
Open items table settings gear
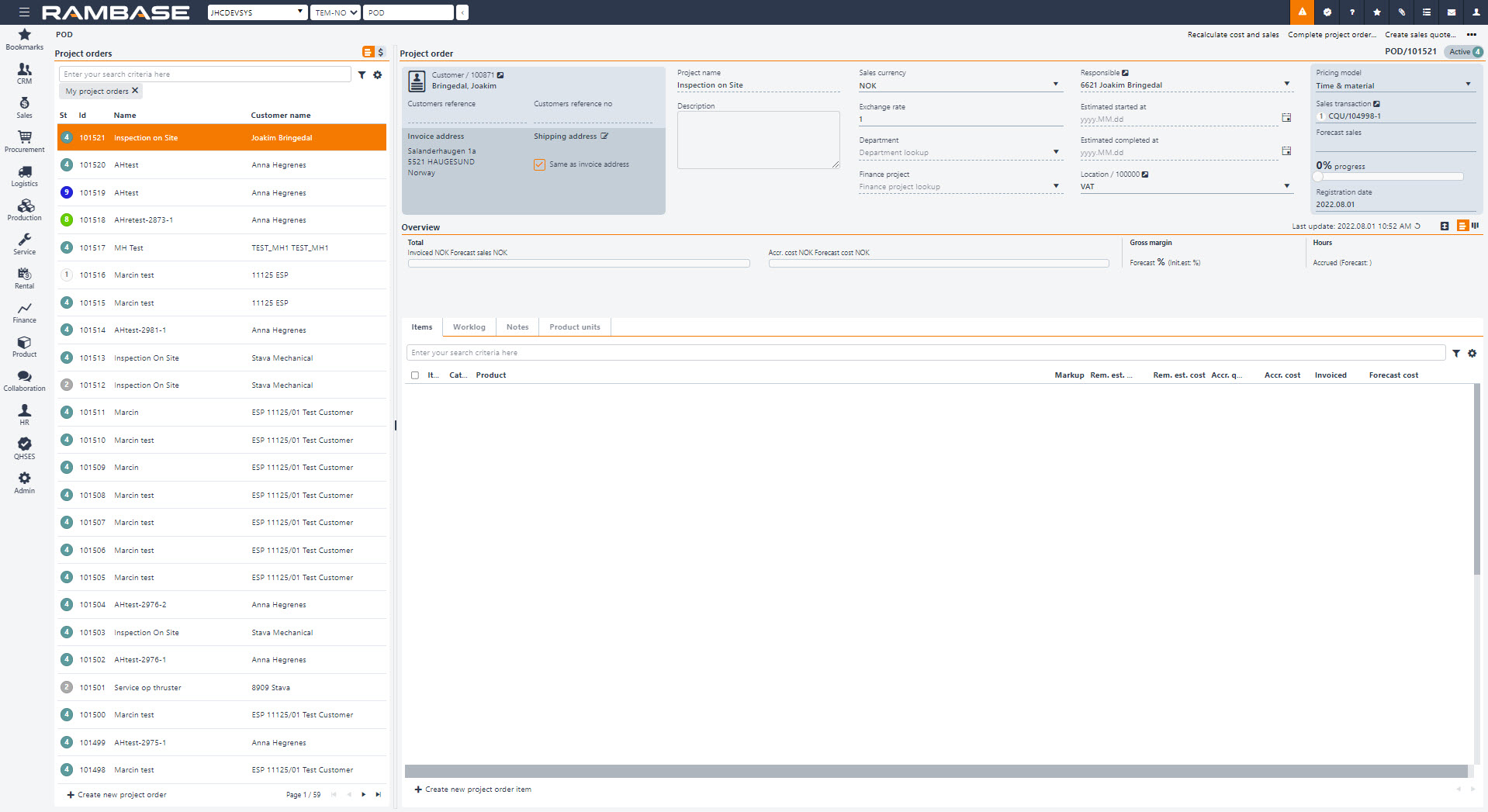point(1472,353)
